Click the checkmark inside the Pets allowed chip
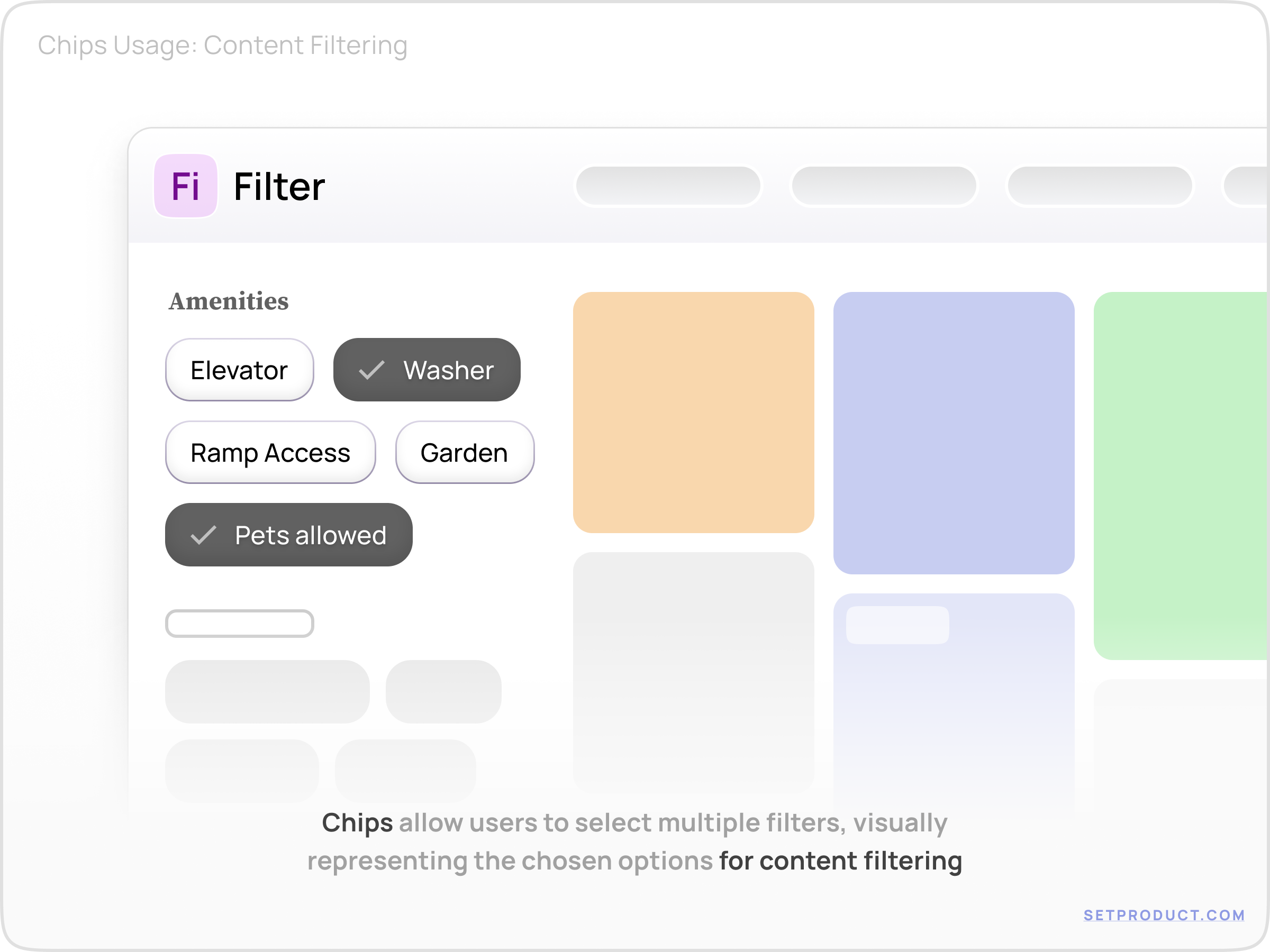This screenshot has width=1270, height=952. [x=204, y=535]
